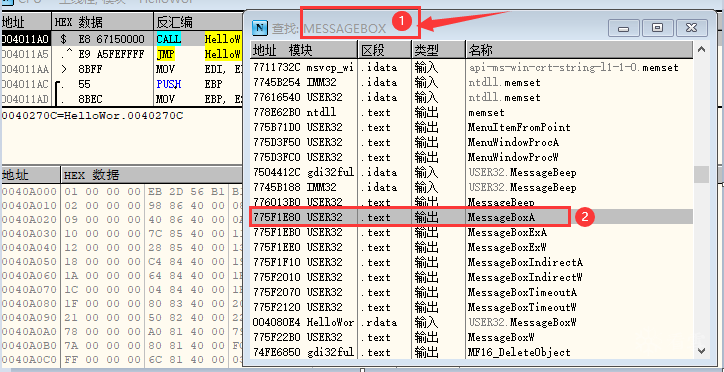724x372 pixels.
Task: Select disassembly line 004011AC PUSH EBP
Action: pos(121,84)
